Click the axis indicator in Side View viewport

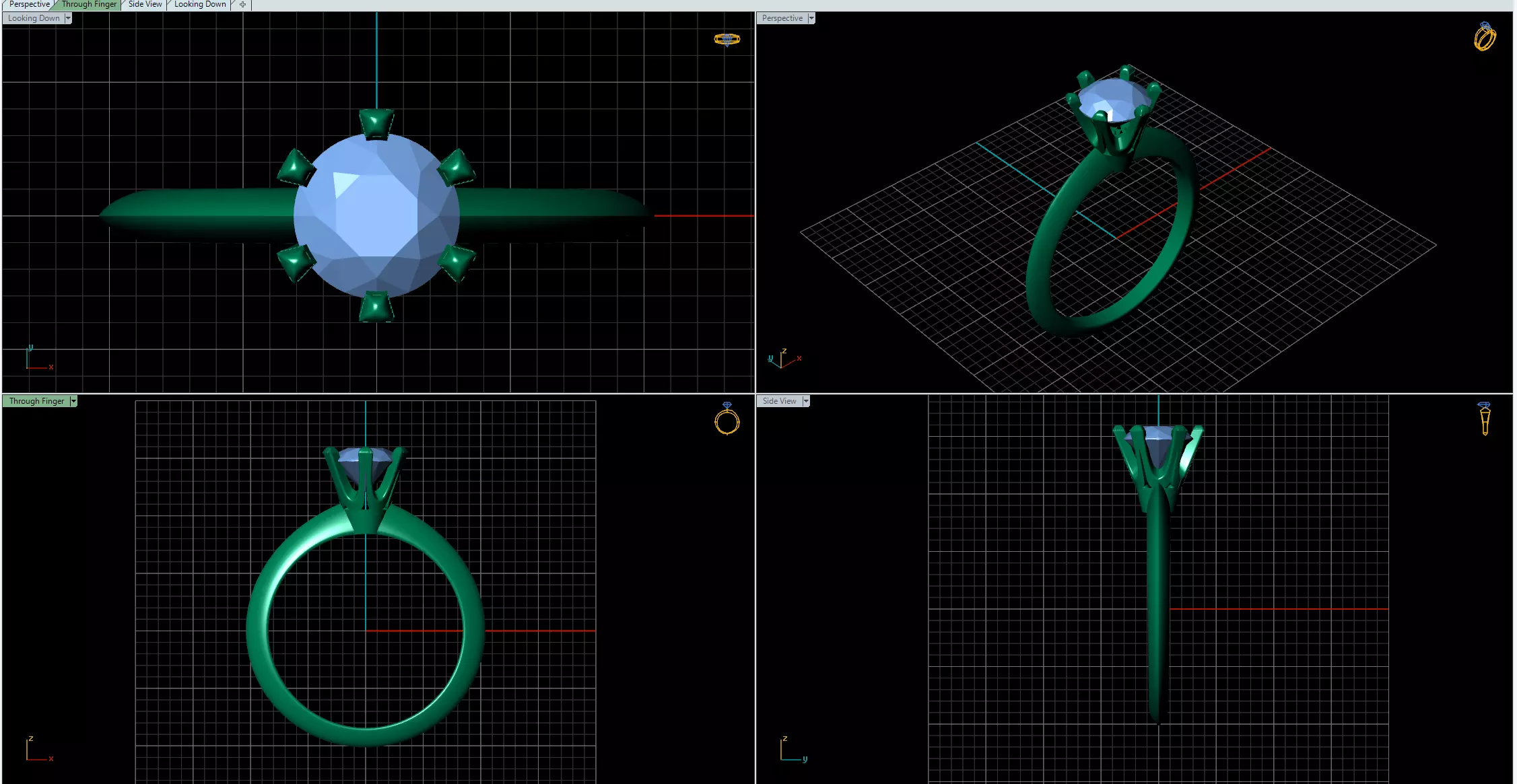(x=793, y=749)
